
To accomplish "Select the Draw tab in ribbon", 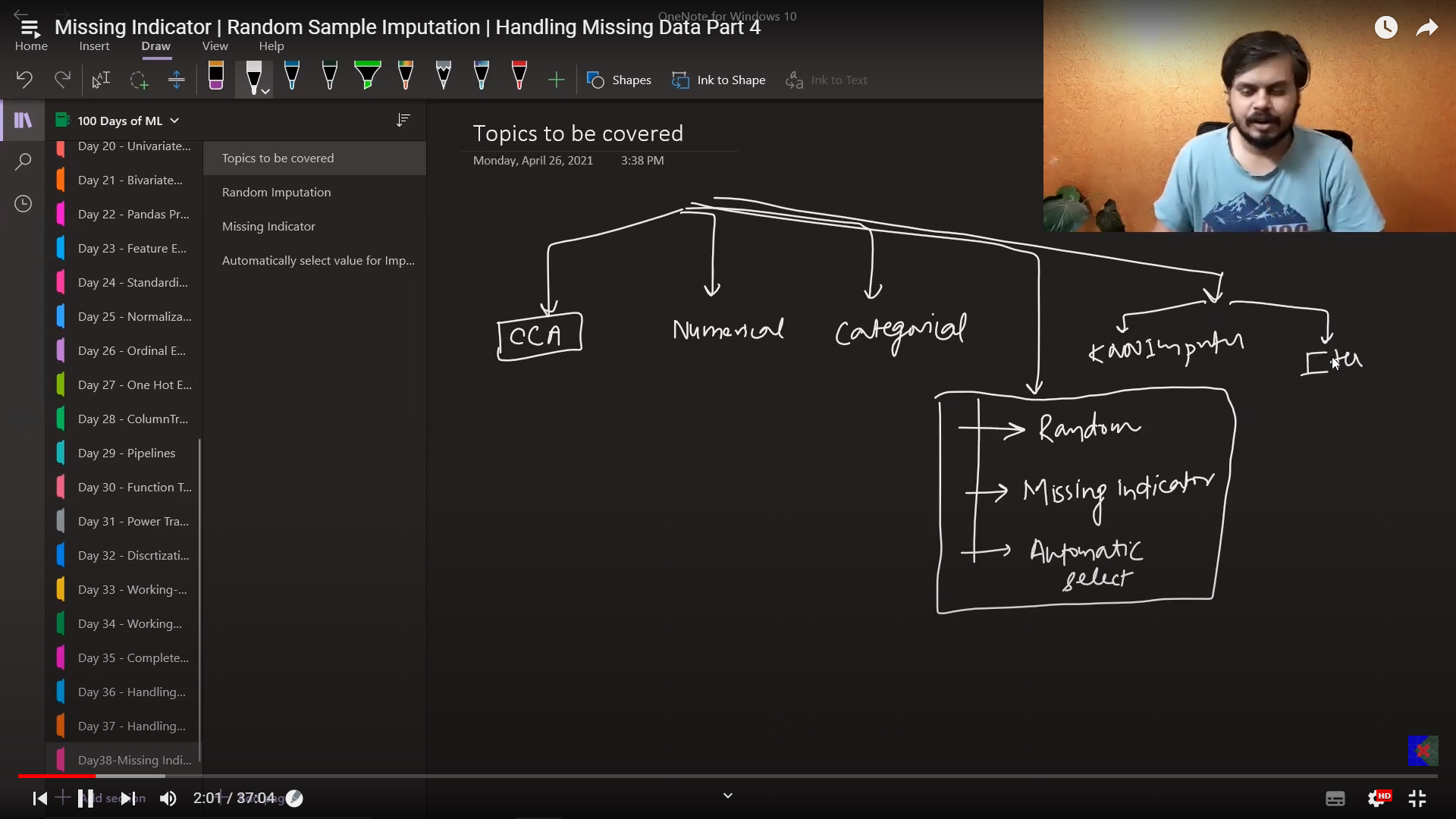I will (156, 46).
